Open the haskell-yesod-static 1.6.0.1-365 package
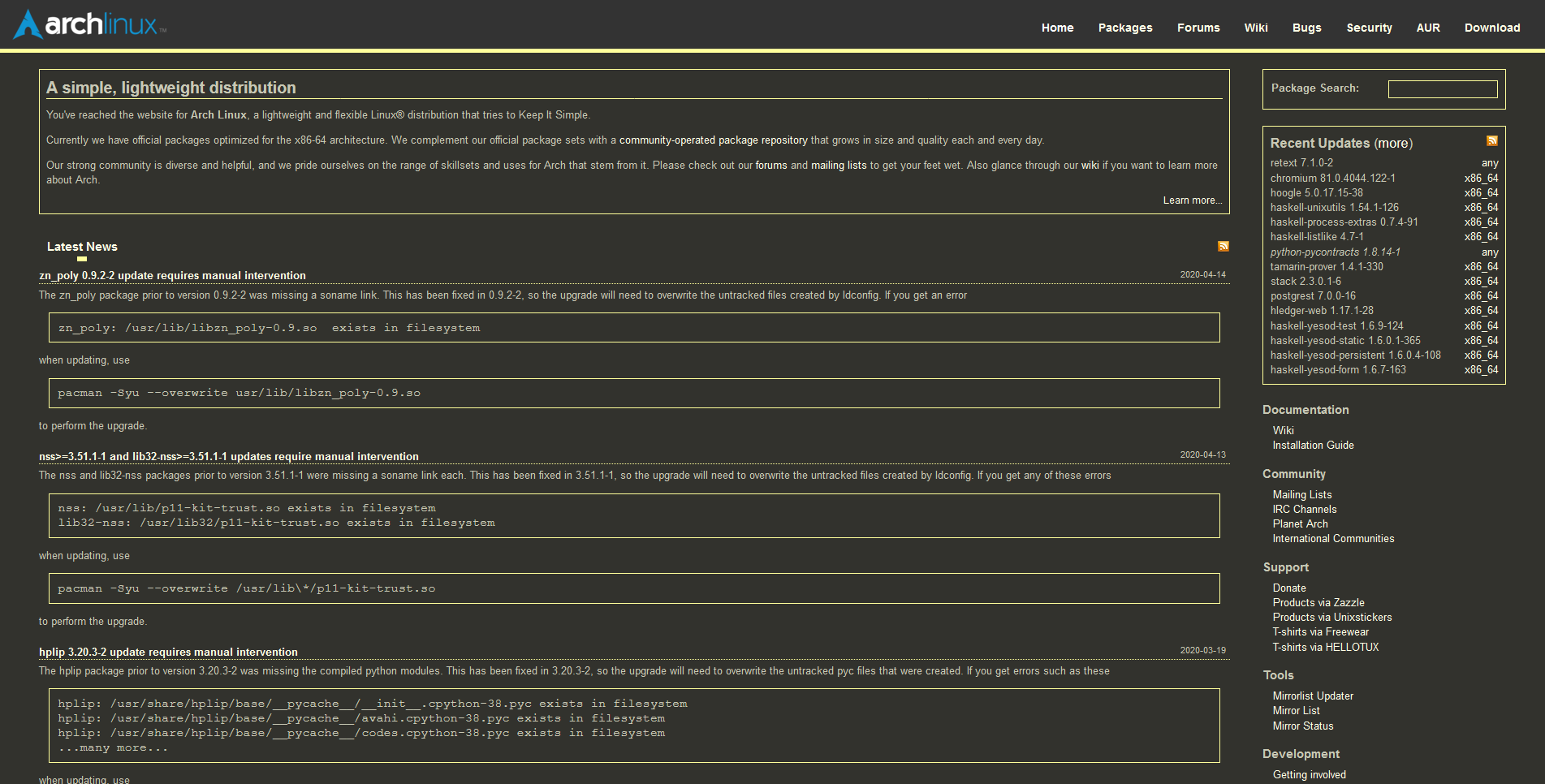The image size is (1545, 784). point(1345,341)
